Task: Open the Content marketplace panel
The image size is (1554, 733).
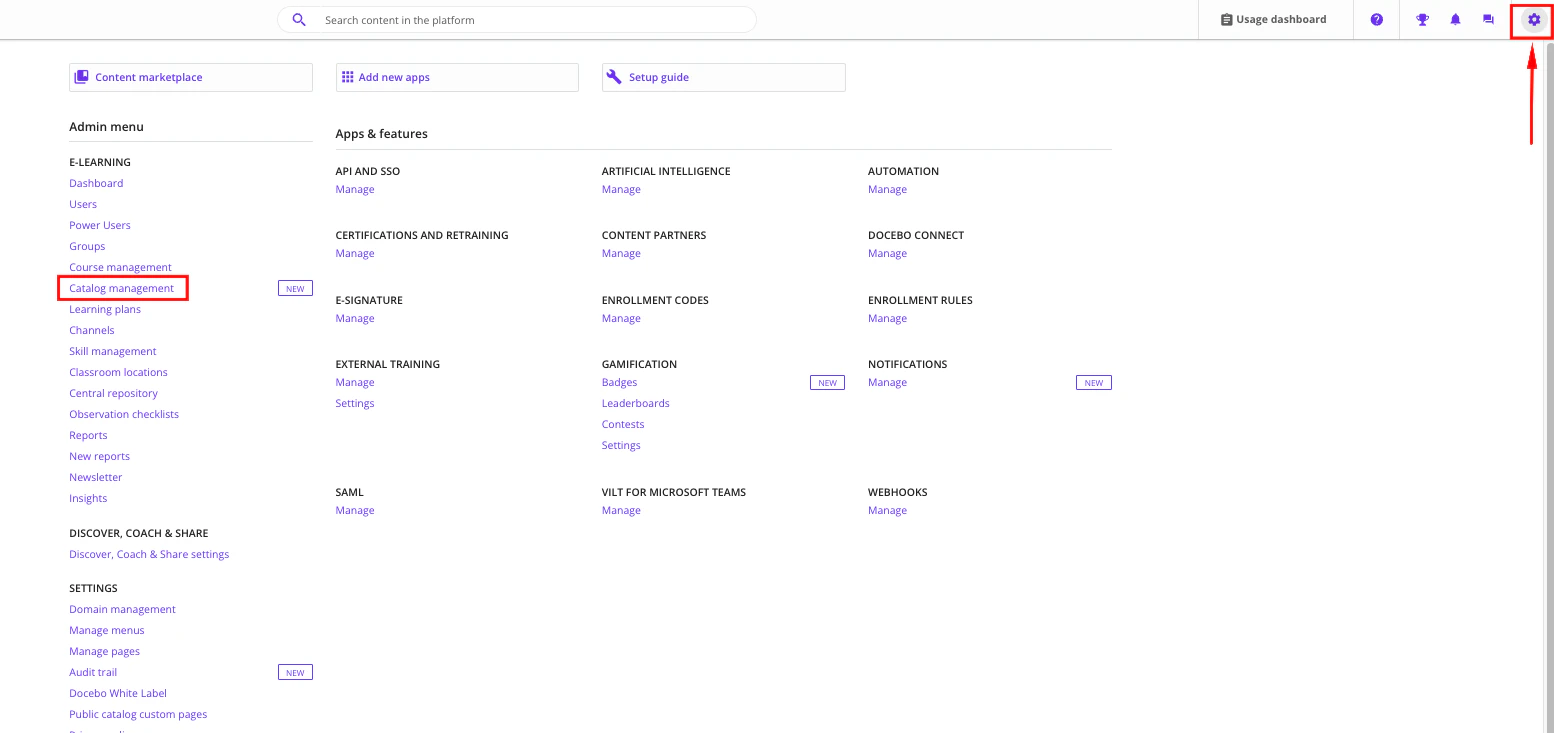Action: coord(190,76)
